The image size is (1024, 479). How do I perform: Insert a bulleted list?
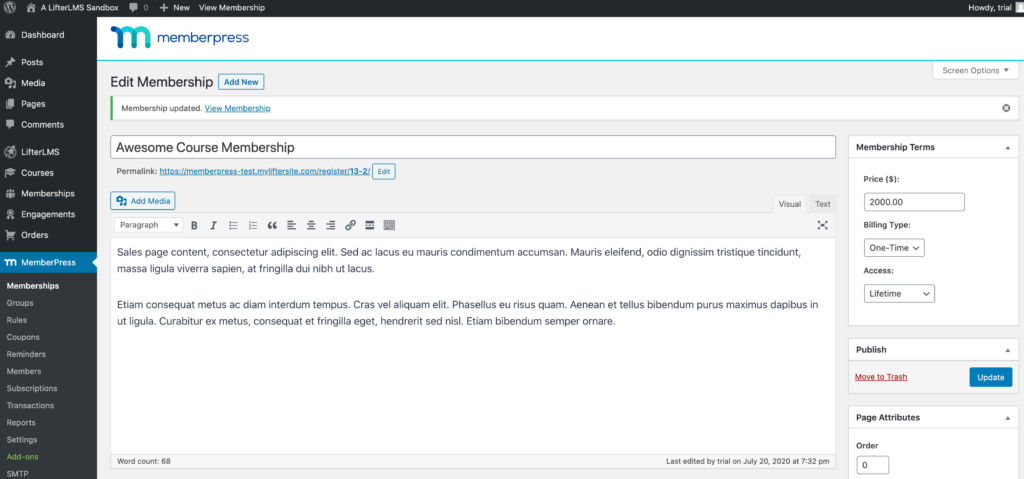[233, 225]
